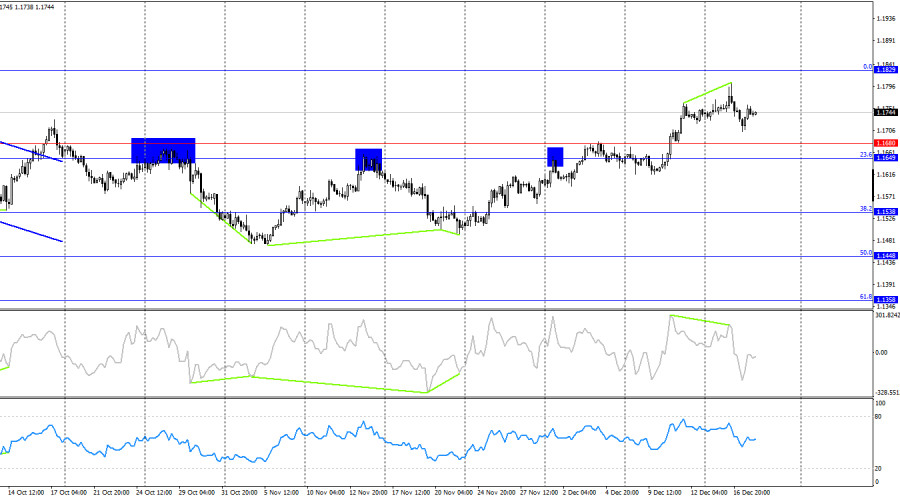Select the 50.0 Fibonacci label at 1.1448
The image size is (900, 500).
pyautogui.click(x=885, y=256)
